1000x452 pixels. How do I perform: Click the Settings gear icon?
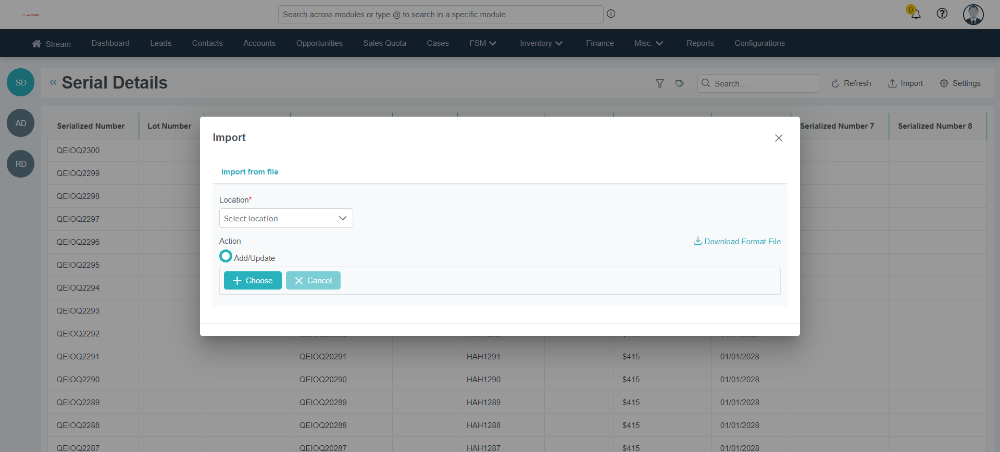point(960,84)
